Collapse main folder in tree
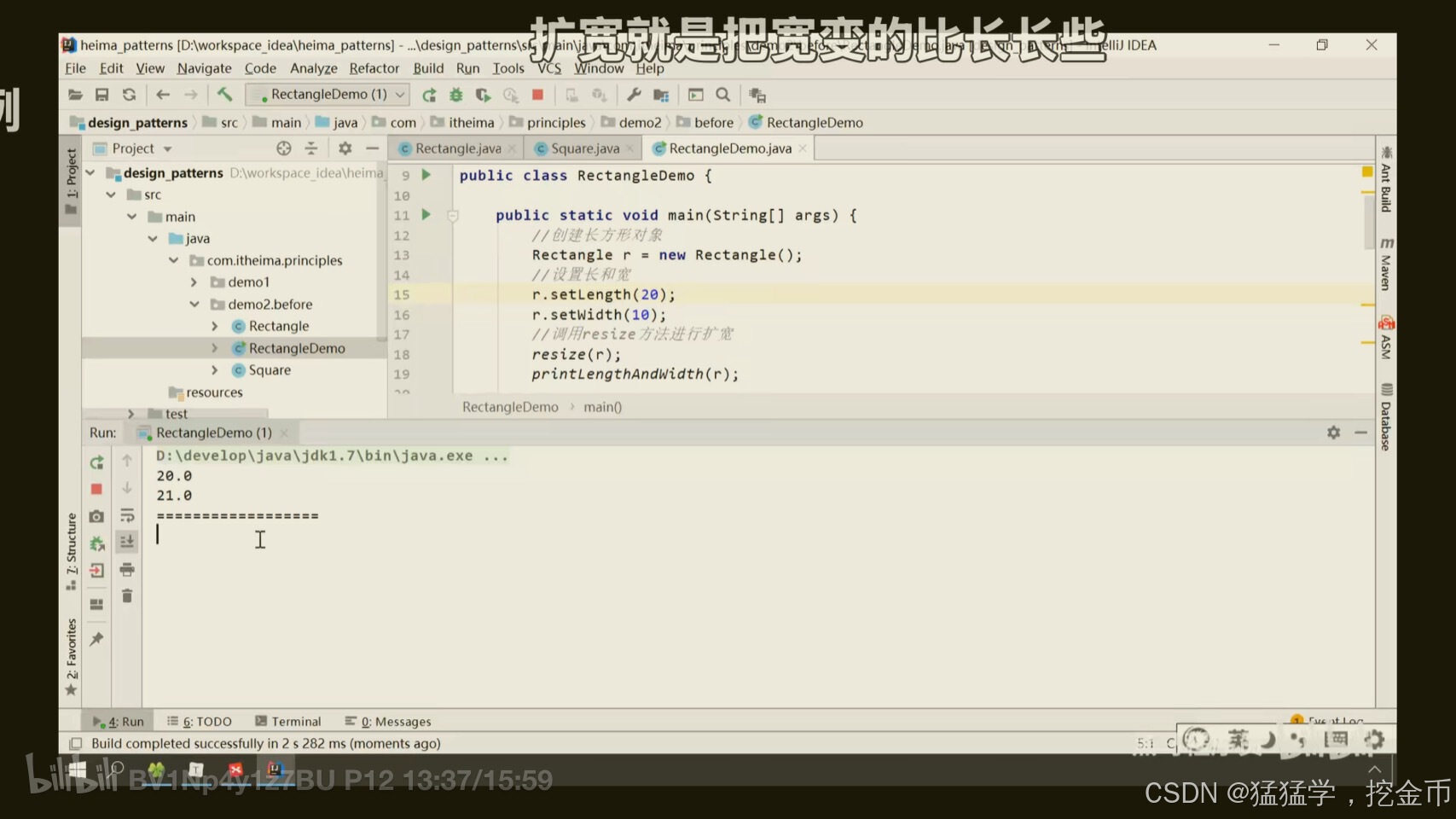The image size is (1456, 819). (131, 217)
